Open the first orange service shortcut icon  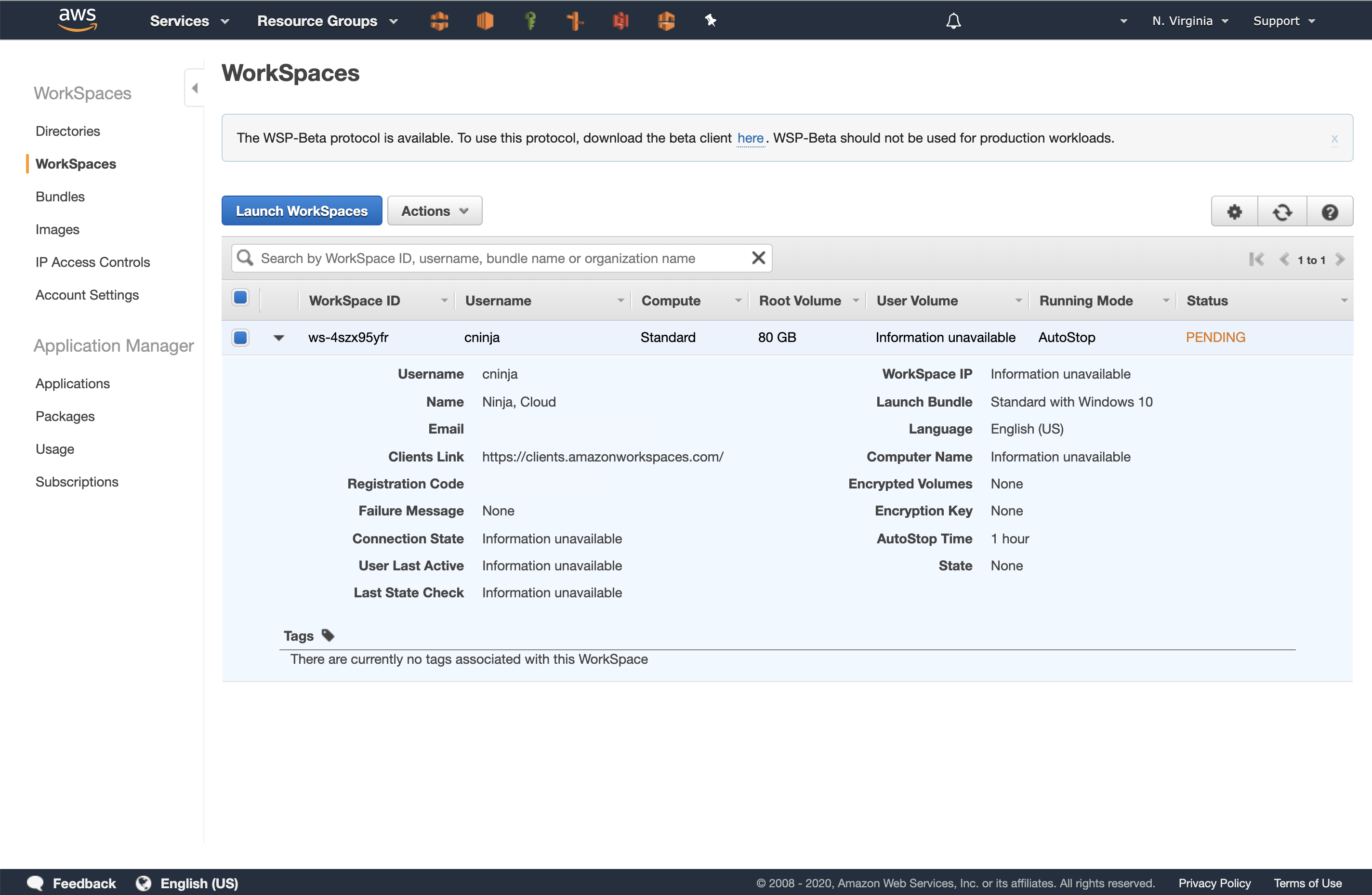coord(439,21)
